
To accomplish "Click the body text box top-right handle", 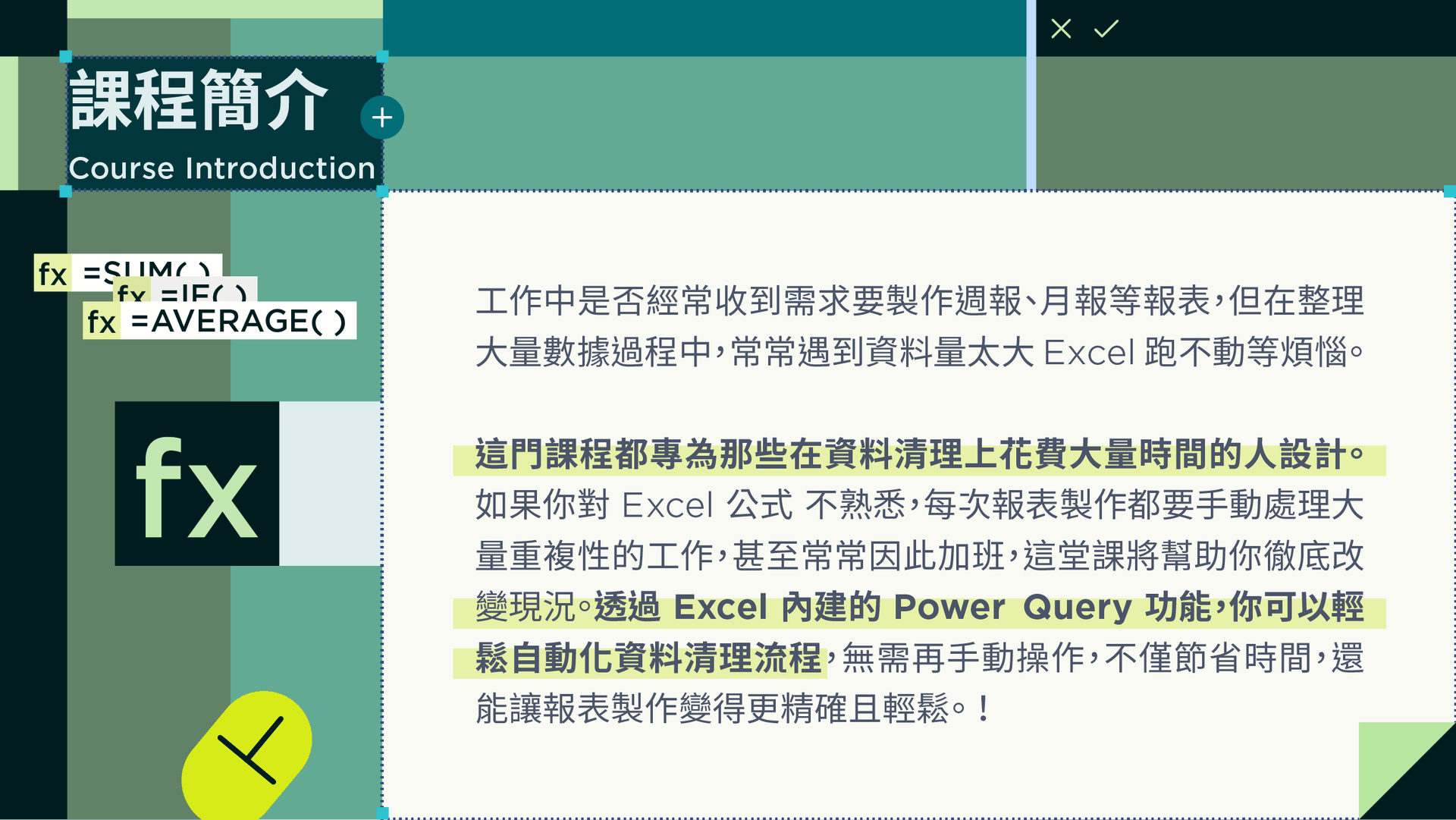I will [1449, 192].
